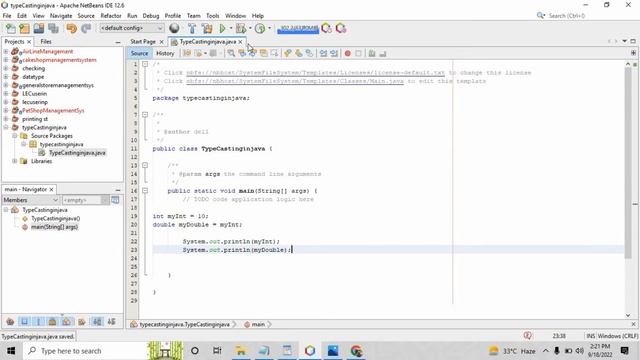
Task: Open the Refactor menu
Action: click(x=111, y=16)
